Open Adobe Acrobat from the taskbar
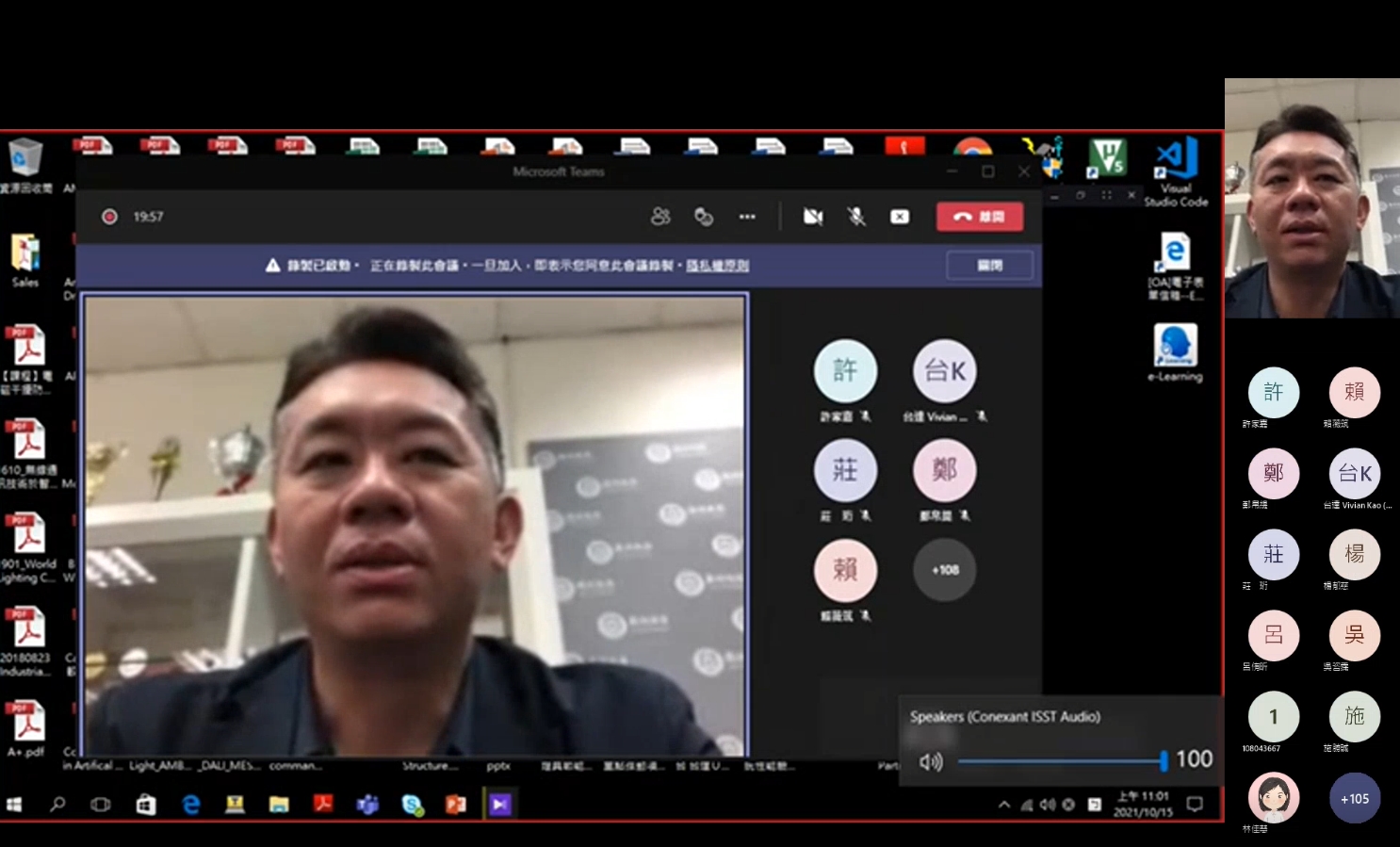The height and width of the screenshot is (847, 1400). [323, 804]
